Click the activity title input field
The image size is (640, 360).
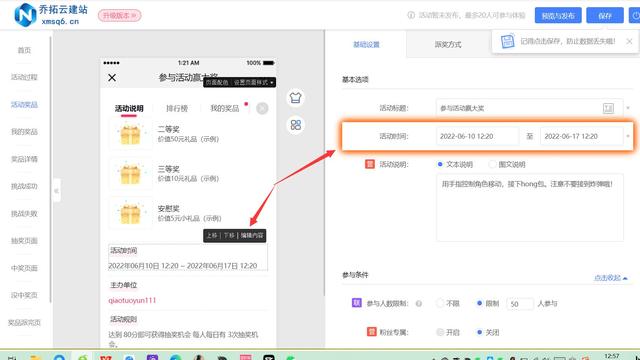(x=529, y=108)
